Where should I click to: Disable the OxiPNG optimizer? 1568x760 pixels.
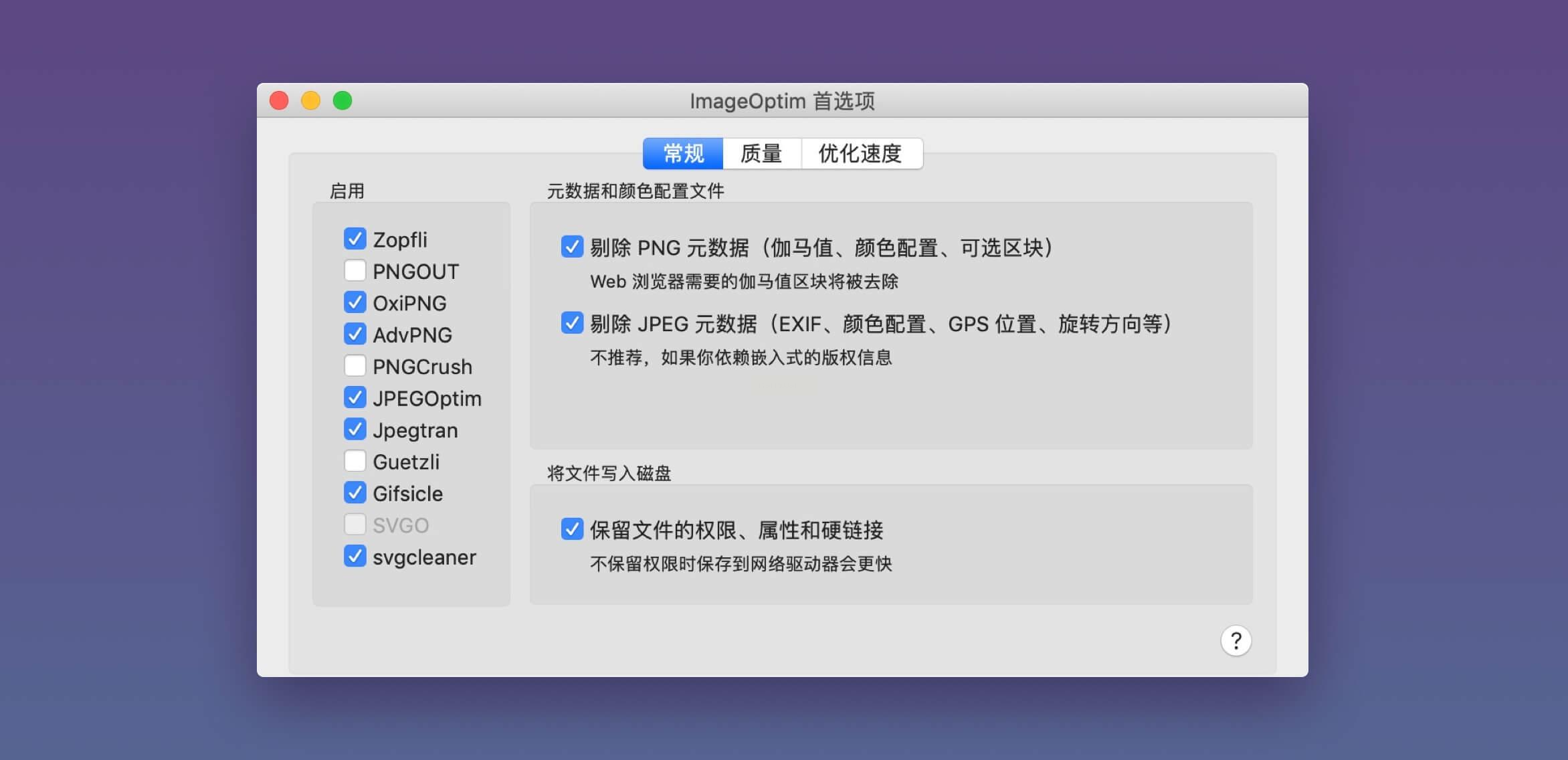pyautogui.click(x=355, y=302)
